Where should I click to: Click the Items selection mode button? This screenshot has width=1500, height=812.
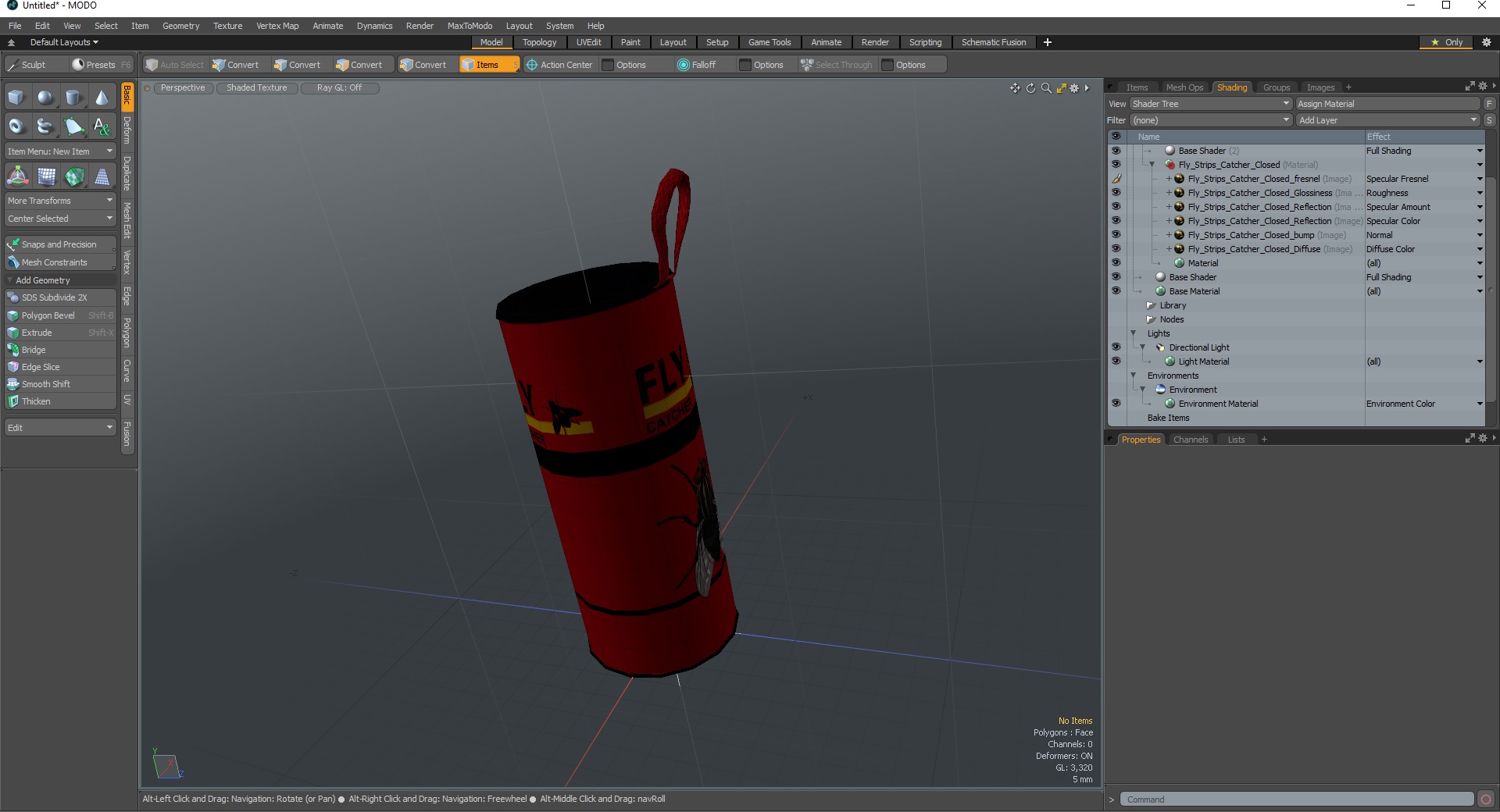488,65
